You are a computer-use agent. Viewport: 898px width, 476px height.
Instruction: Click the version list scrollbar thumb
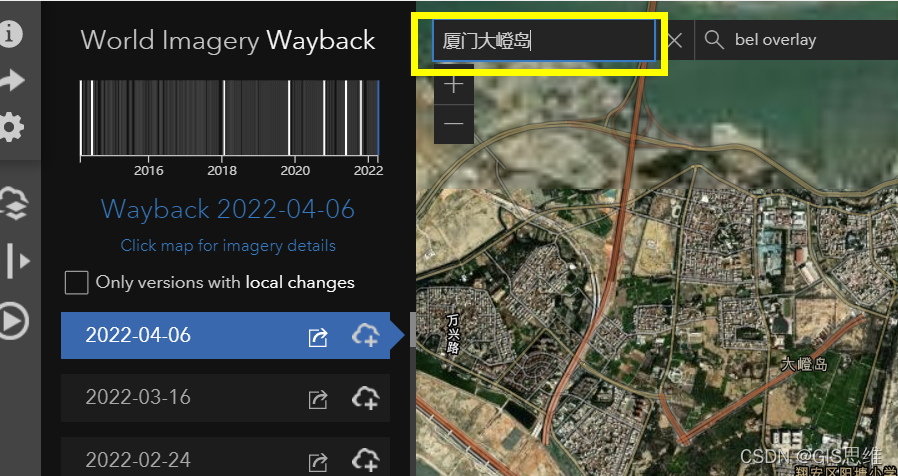413,330
